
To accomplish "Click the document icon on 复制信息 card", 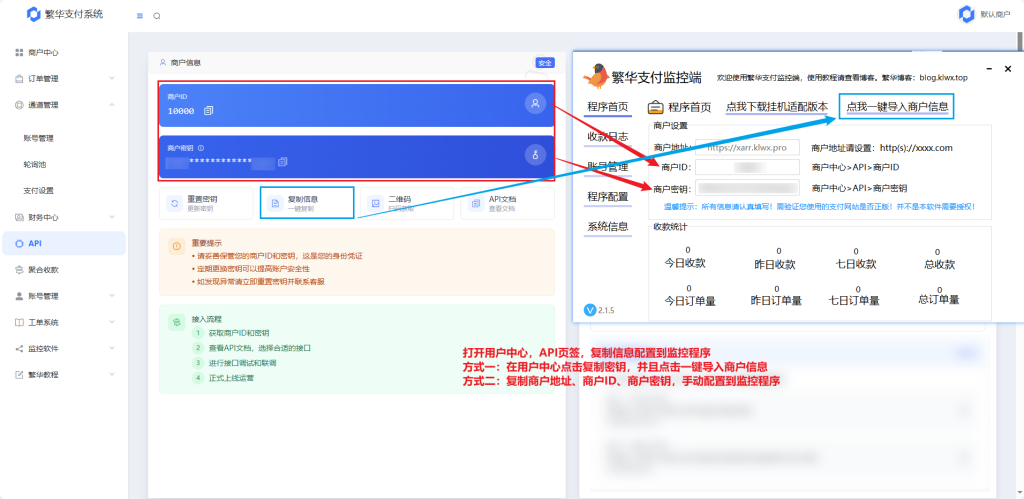I will [x=275, y=203].
